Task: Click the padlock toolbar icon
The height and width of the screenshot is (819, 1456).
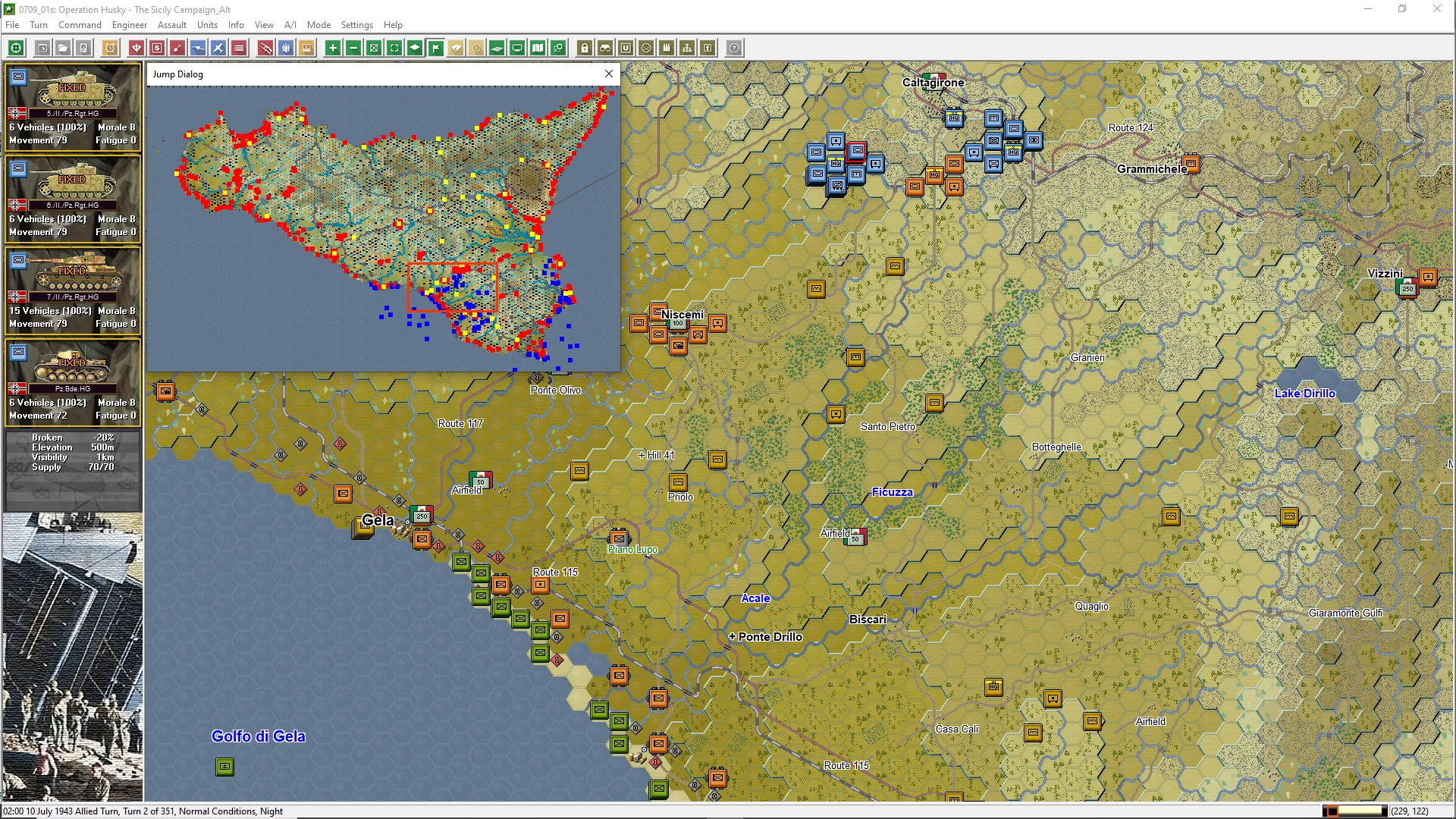Action: 585,48
